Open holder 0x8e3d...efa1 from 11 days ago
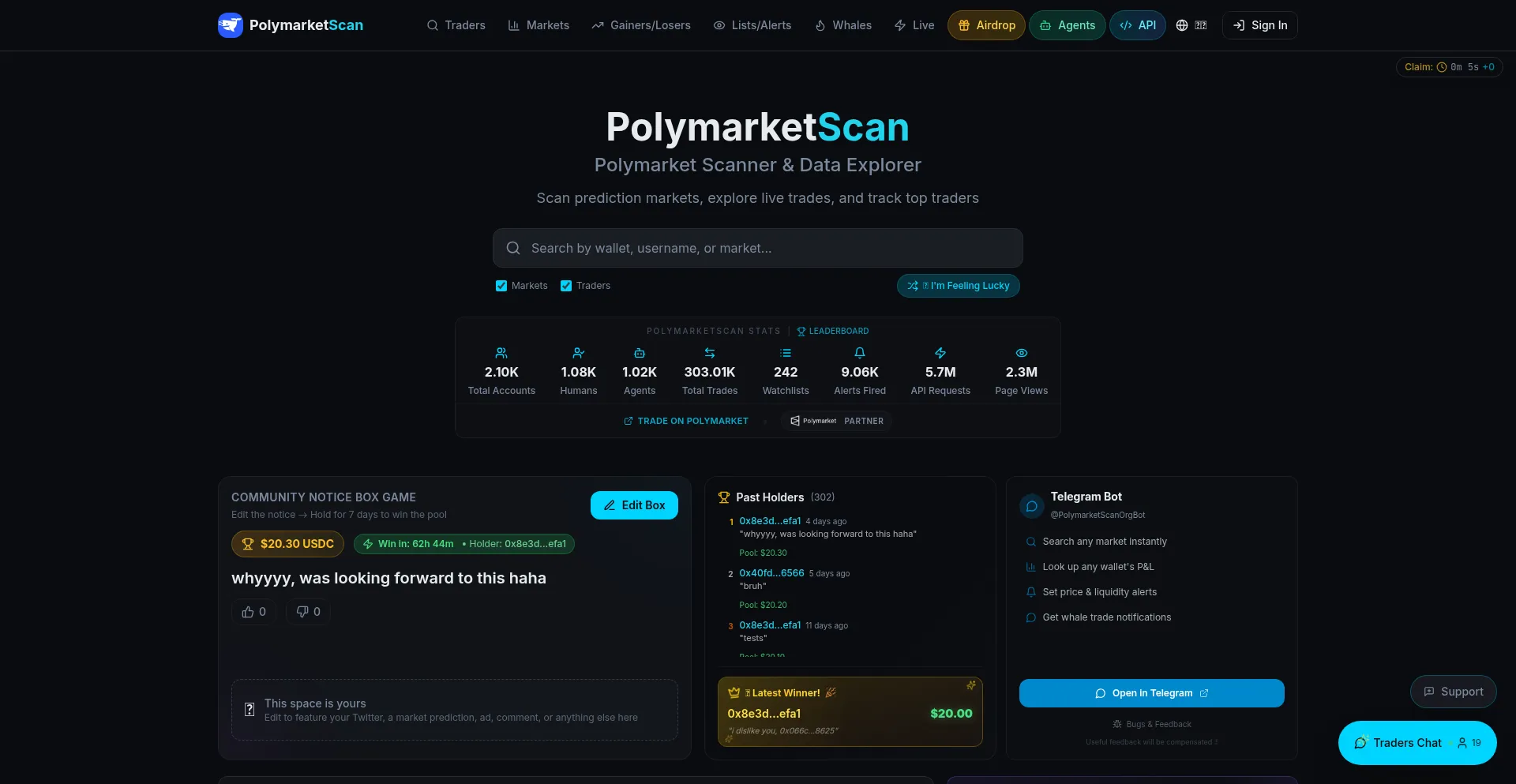Image resolution: width=1516 pixels, height=784 pixels. (x=770, y=625)
